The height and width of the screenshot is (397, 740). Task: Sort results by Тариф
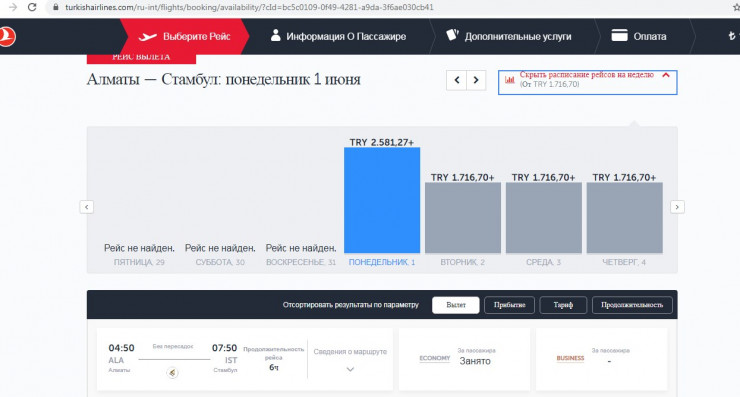563,305
